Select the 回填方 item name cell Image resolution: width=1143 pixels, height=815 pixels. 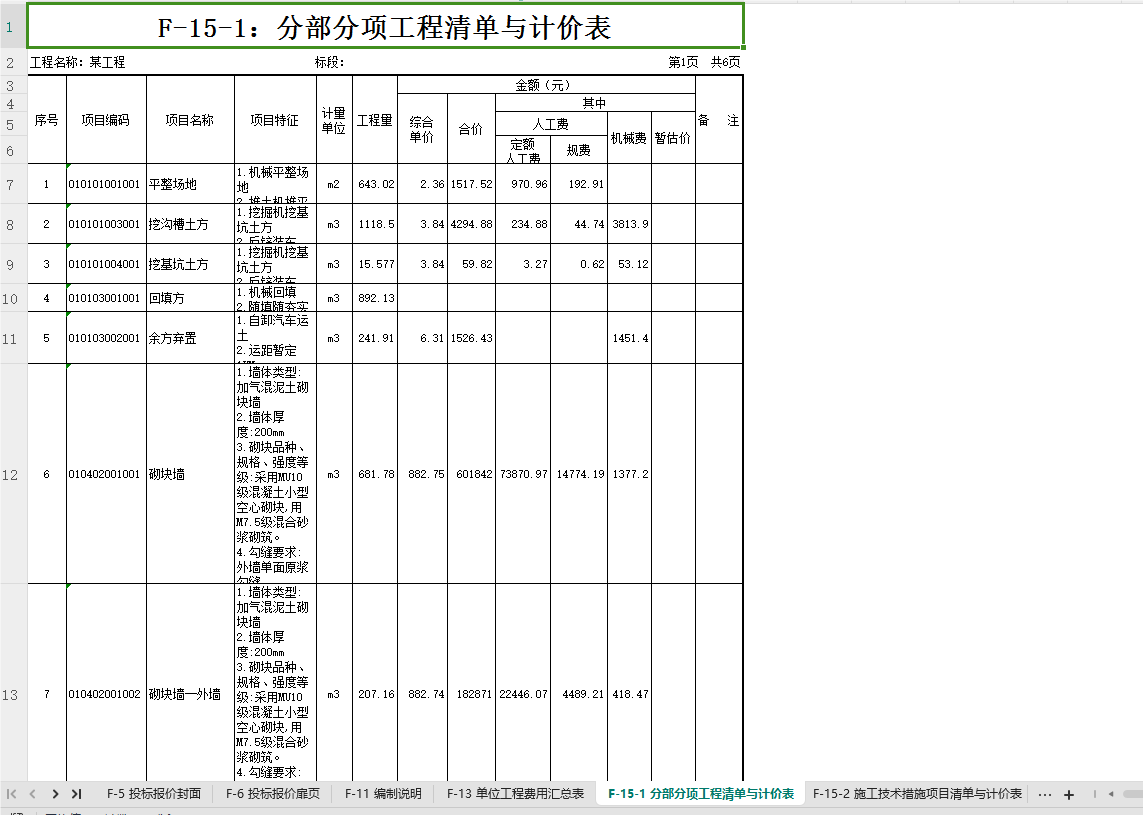click(x=190, y=298)
